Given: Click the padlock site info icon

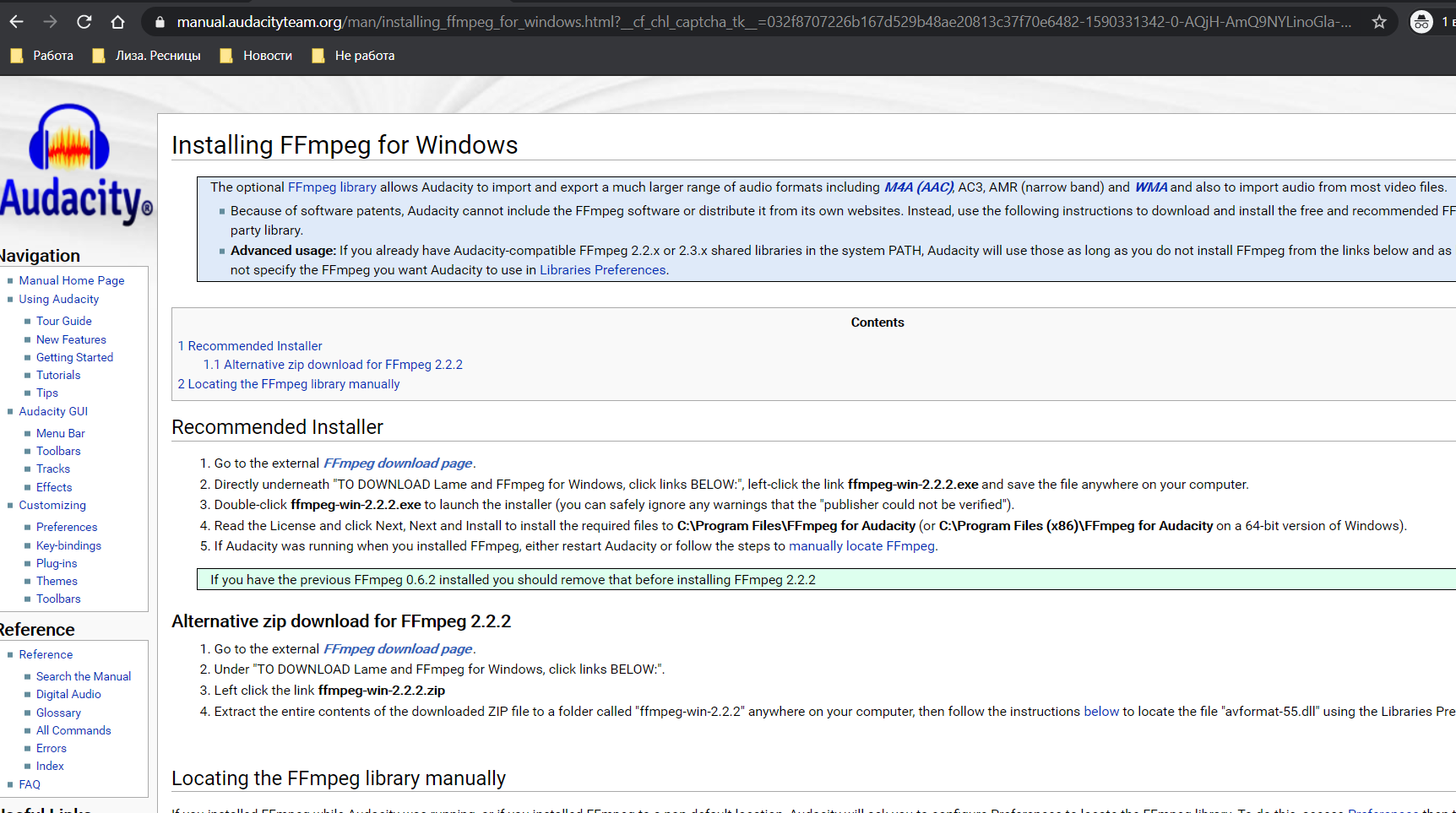Looking at the screenshot, I should (160, 22).
